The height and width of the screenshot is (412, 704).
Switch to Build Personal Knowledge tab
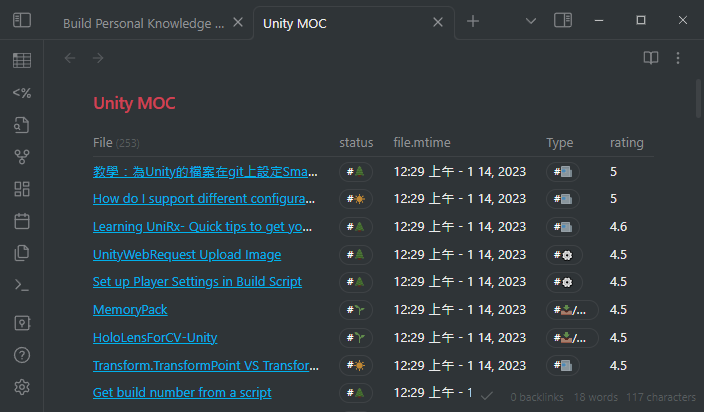point(144,23)
